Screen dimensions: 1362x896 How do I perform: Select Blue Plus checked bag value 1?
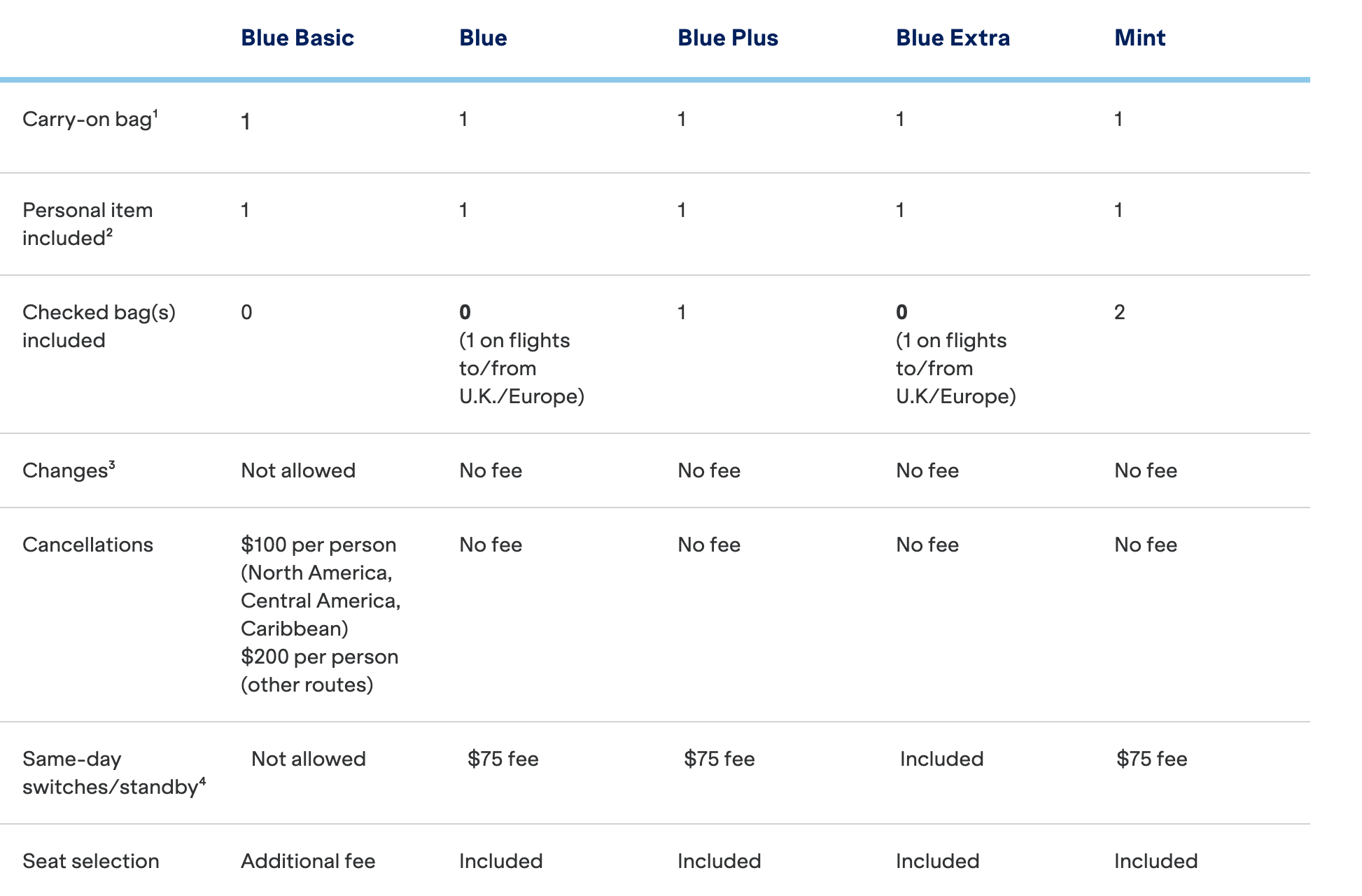(682, 312)
